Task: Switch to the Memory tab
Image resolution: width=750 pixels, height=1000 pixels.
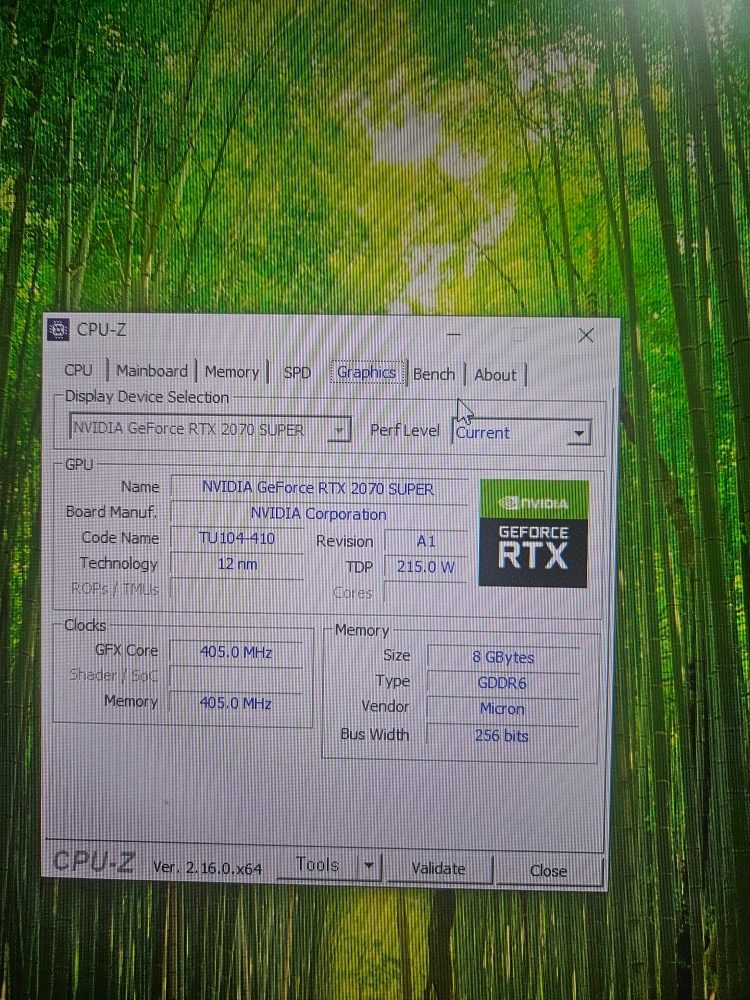Action: pyautogui.click(x=232, y=372)
